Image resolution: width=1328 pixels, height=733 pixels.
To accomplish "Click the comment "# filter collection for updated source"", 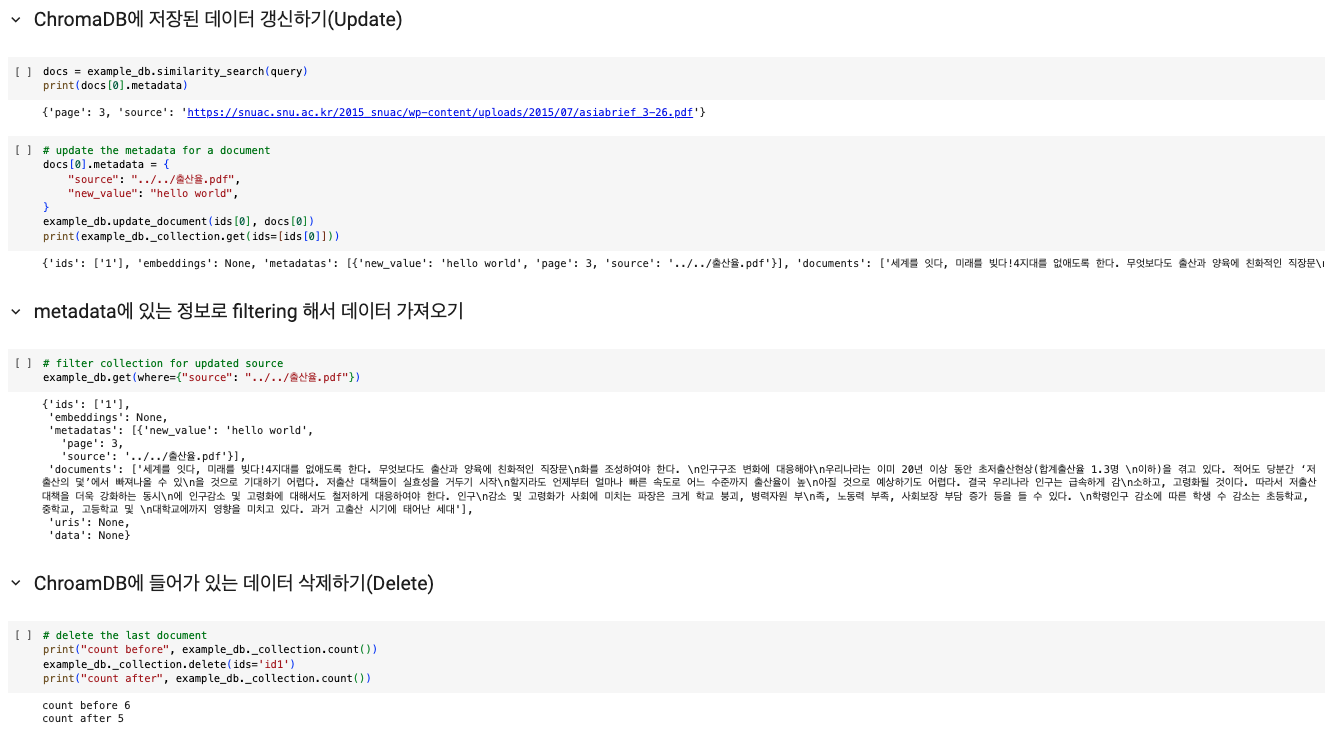I will coord(162,364).
